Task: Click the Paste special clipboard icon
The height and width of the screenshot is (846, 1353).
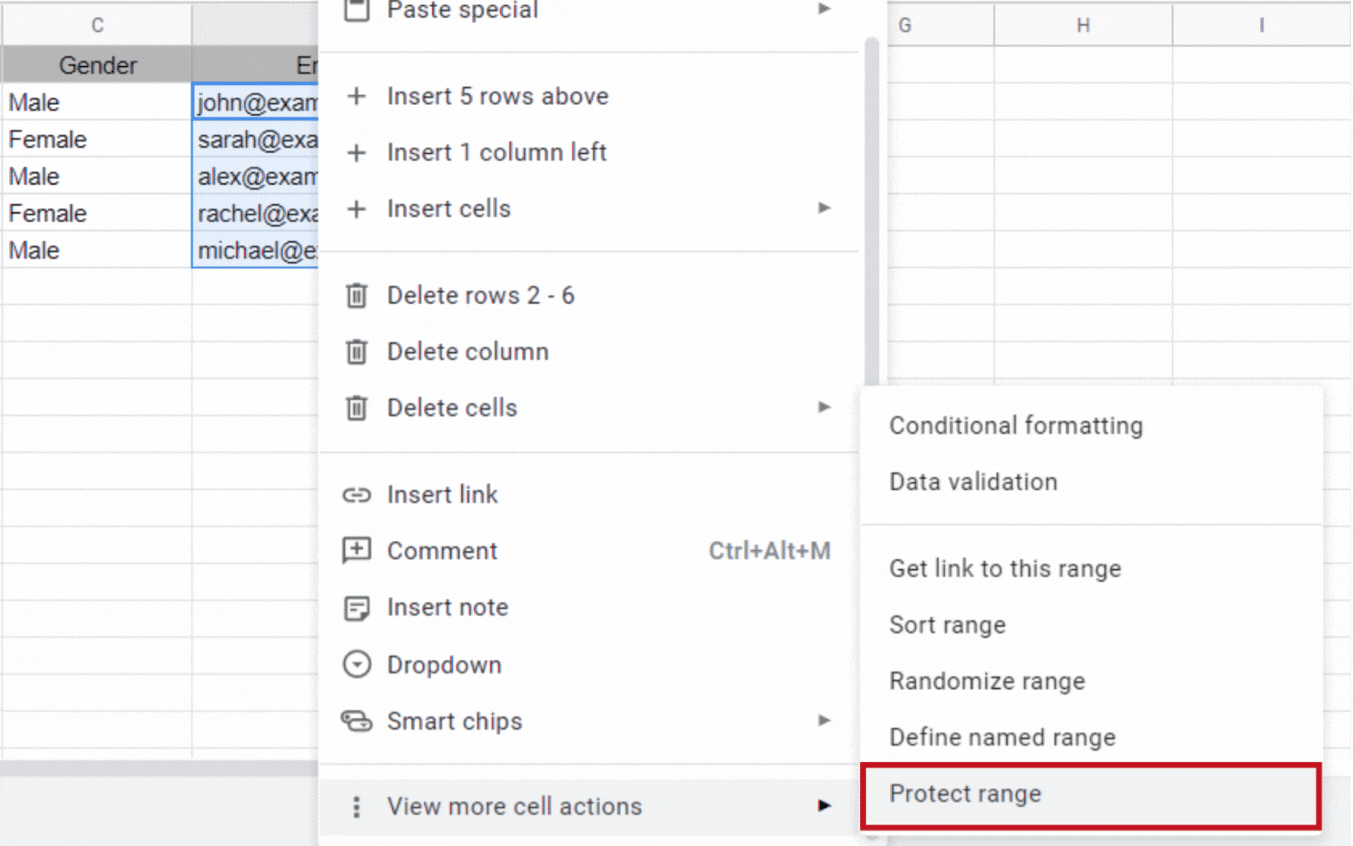Action: pyautogui.click(x=356, y=9)
